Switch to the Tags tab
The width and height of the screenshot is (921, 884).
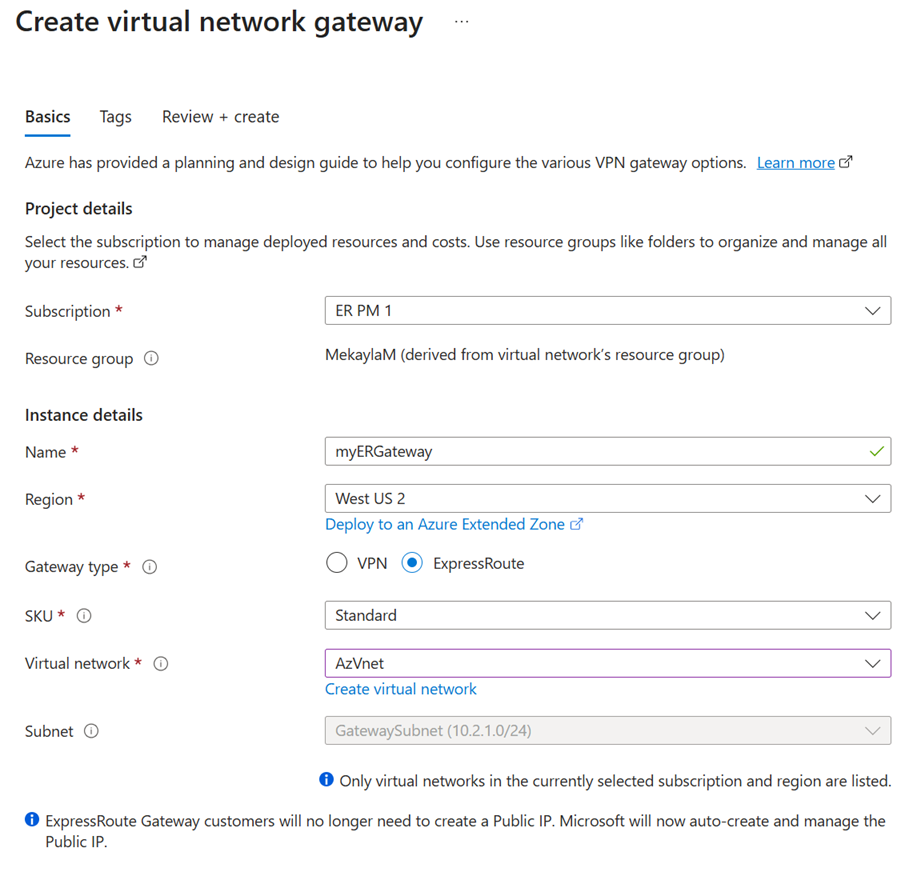point(115,117)
